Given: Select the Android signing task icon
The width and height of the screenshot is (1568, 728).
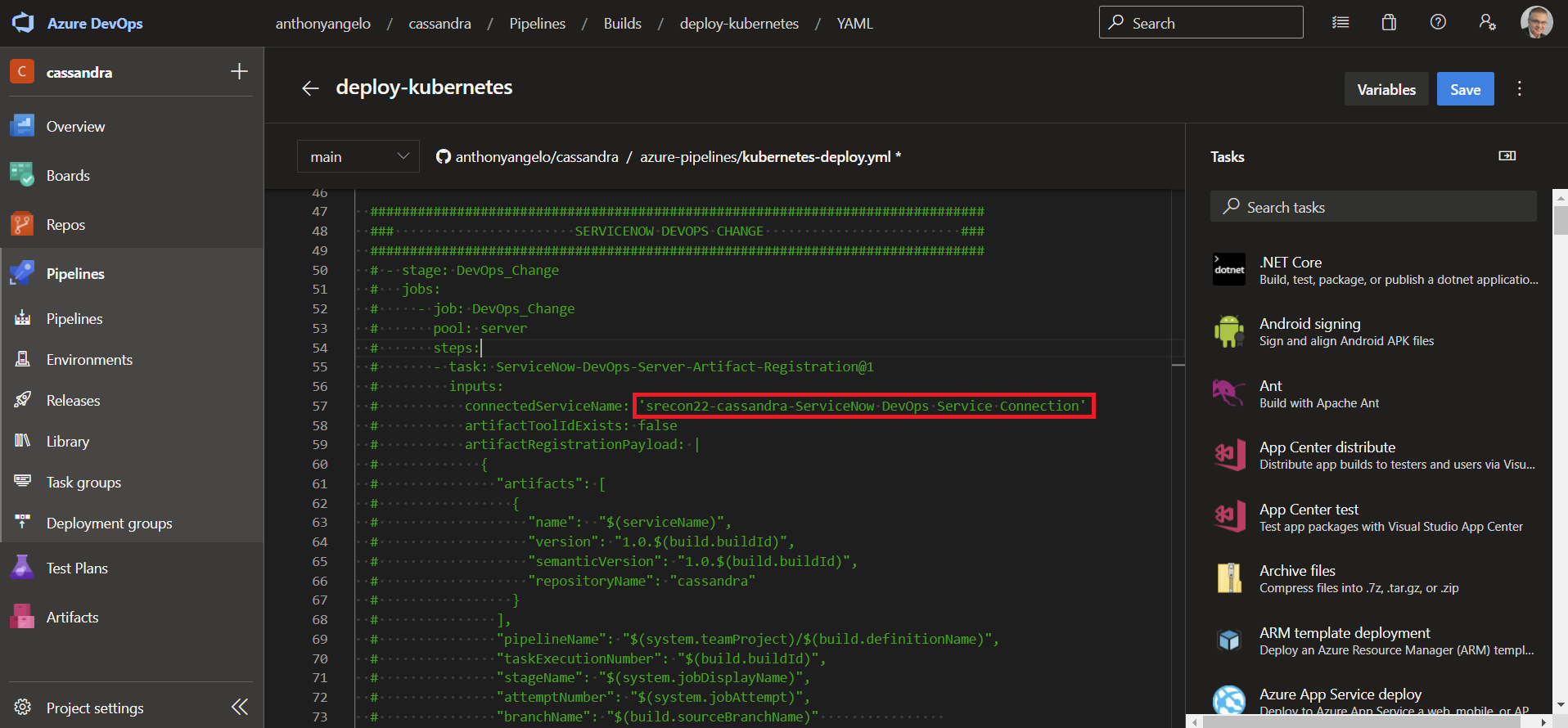Looking at the screenshot, I should (1229, 331).
